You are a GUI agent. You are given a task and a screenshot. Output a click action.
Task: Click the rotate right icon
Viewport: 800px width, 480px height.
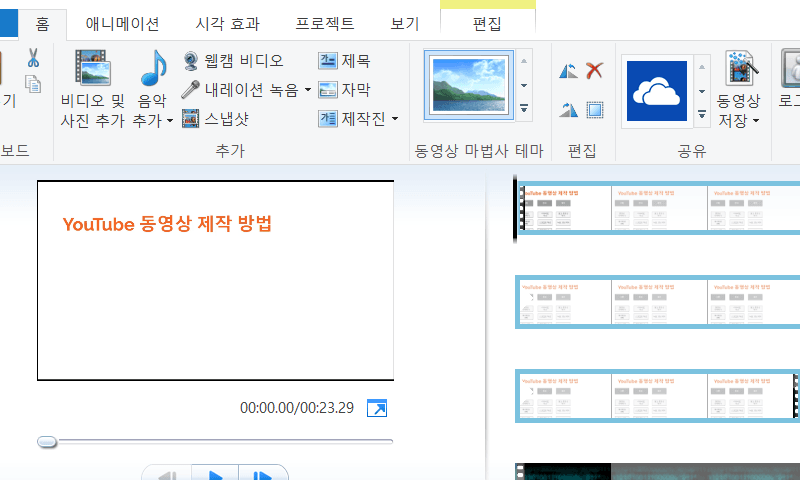click(568, 109)
